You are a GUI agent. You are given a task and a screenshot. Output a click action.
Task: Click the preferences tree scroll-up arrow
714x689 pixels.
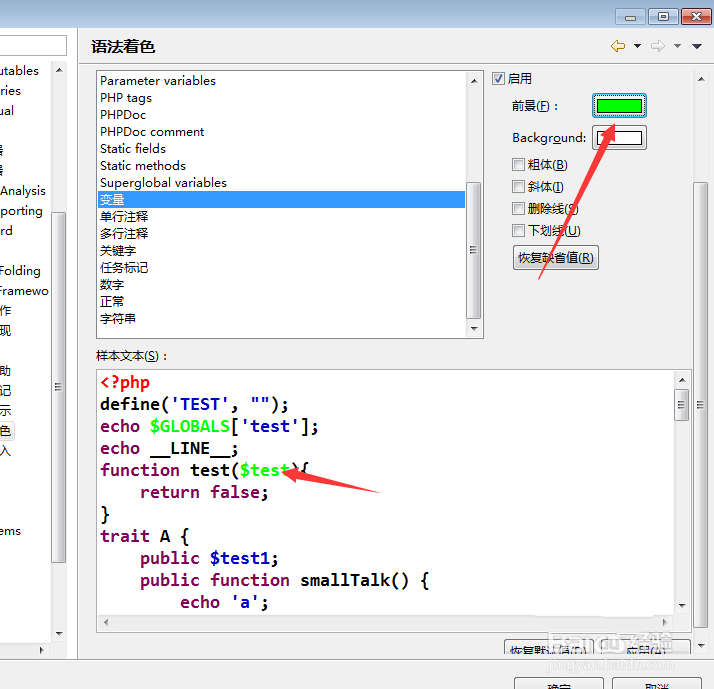pos(59,70)
